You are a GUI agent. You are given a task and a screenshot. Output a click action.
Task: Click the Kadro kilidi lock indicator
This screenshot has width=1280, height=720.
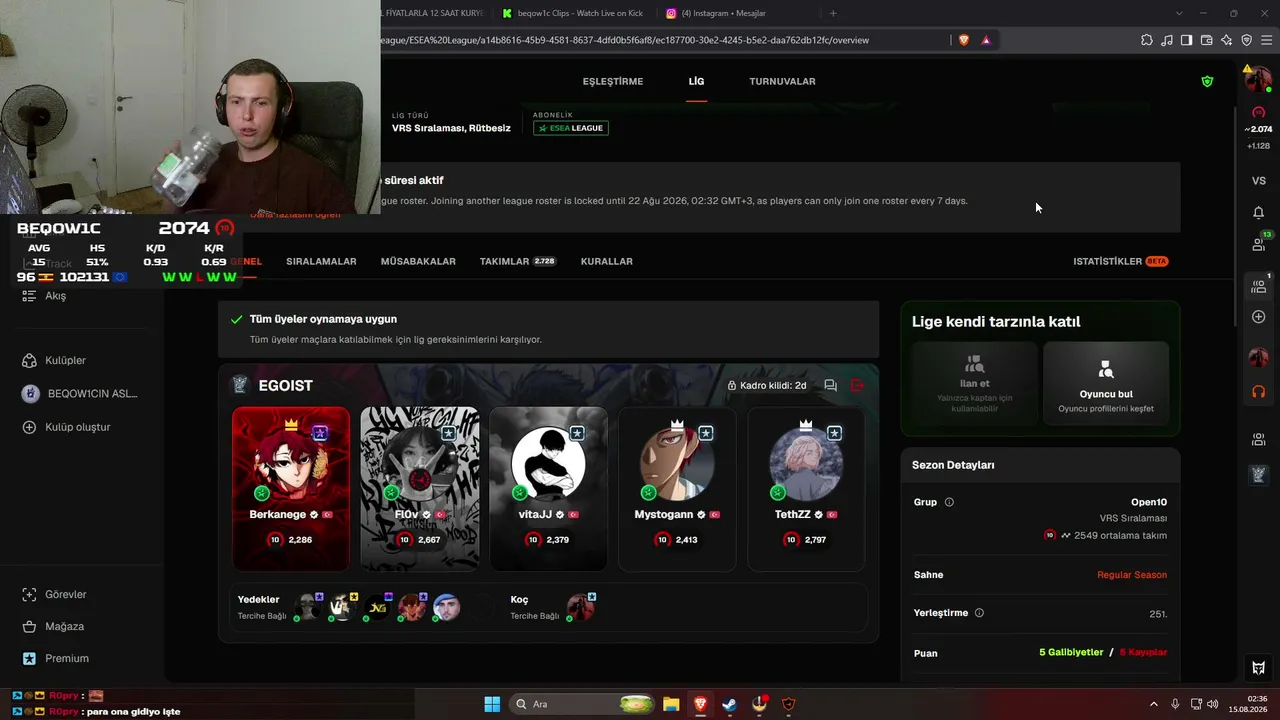[767, 385]
